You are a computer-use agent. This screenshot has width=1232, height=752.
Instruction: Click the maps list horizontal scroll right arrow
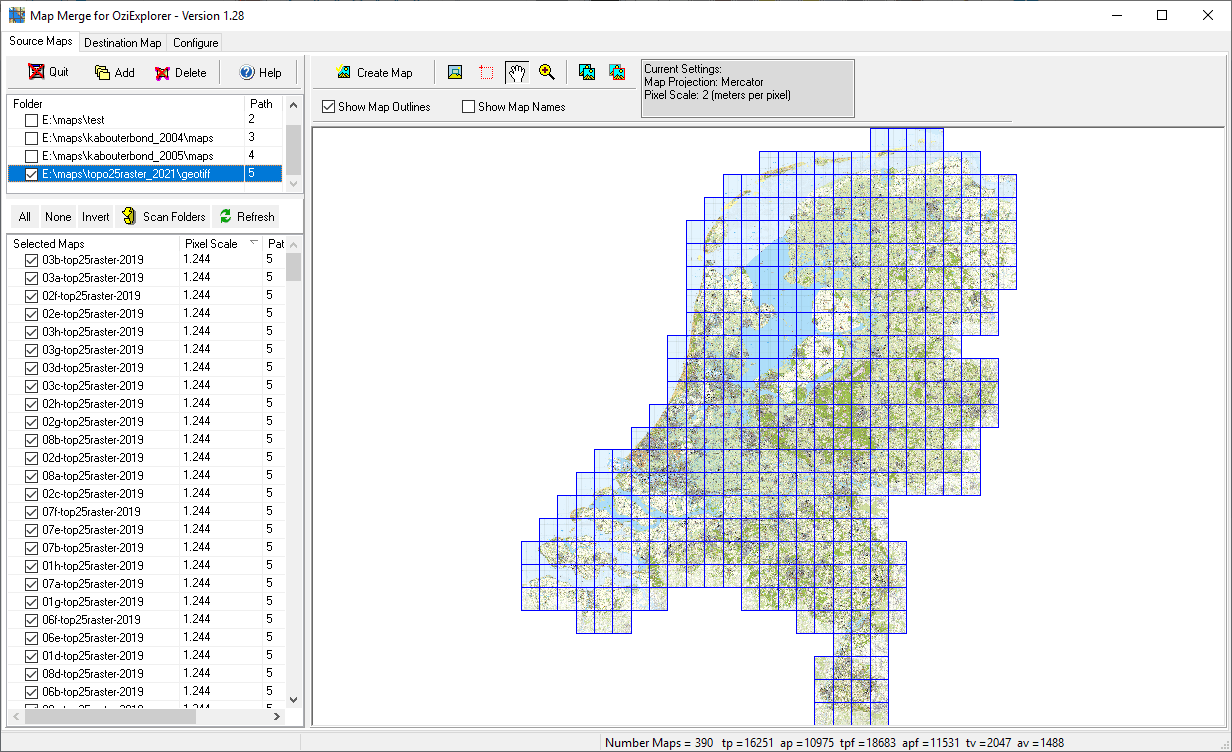[x=277, y=717]
